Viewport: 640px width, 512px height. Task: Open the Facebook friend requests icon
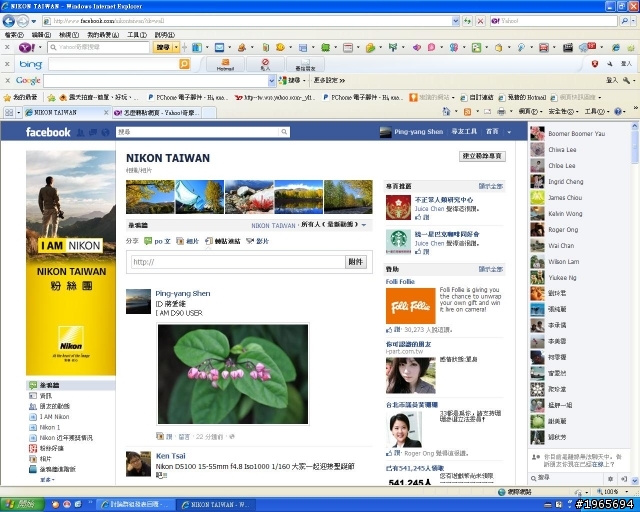80,132
